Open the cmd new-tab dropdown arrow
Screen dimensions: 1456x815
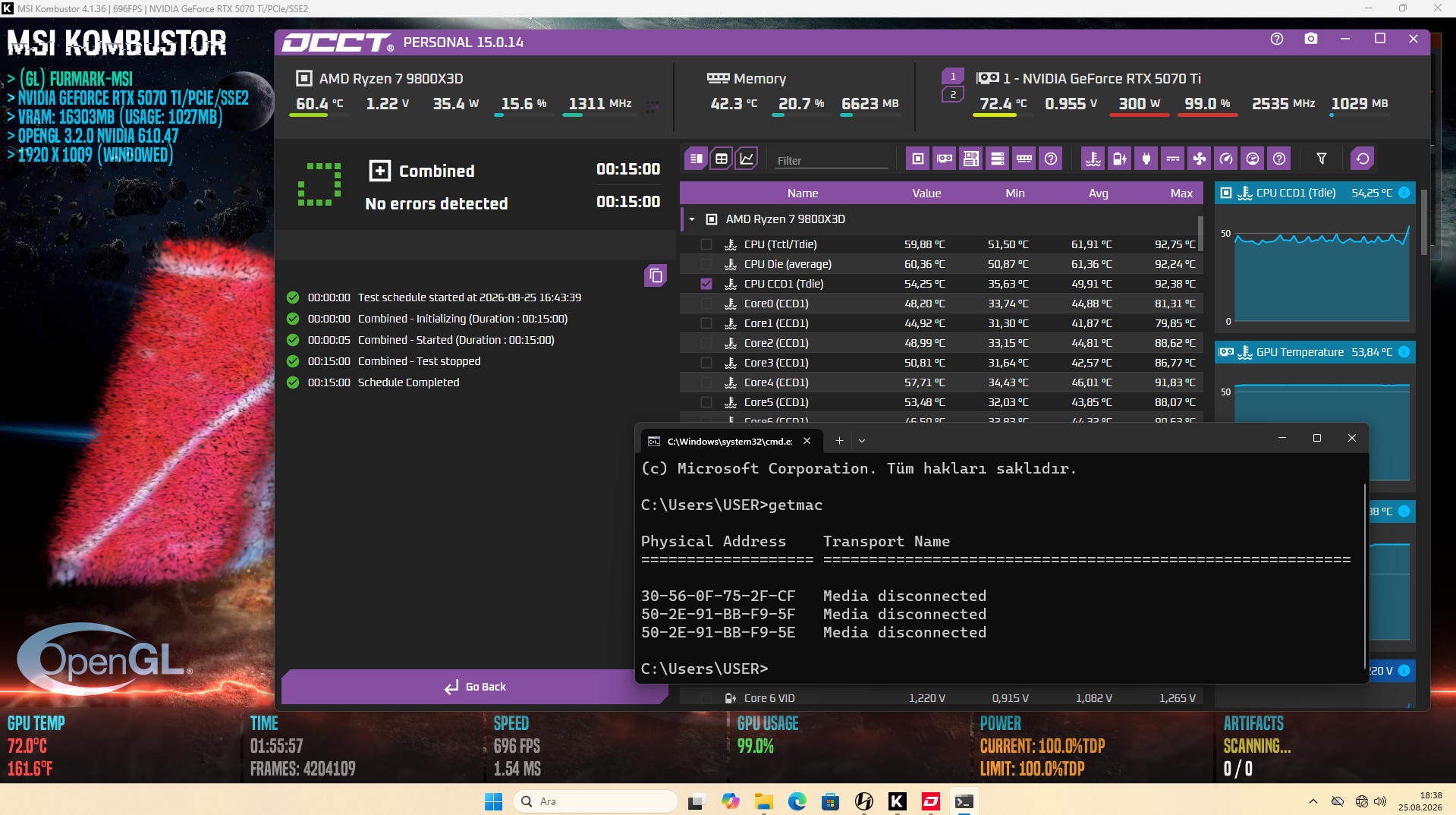(x=862, y=441)
